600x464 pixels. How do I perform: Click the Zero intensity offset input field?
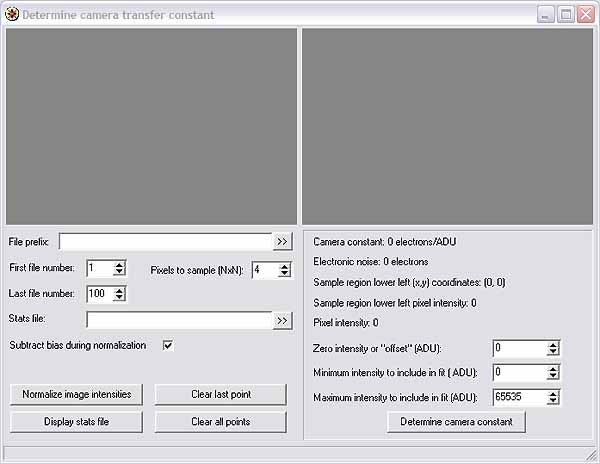(x=520, y=348)
